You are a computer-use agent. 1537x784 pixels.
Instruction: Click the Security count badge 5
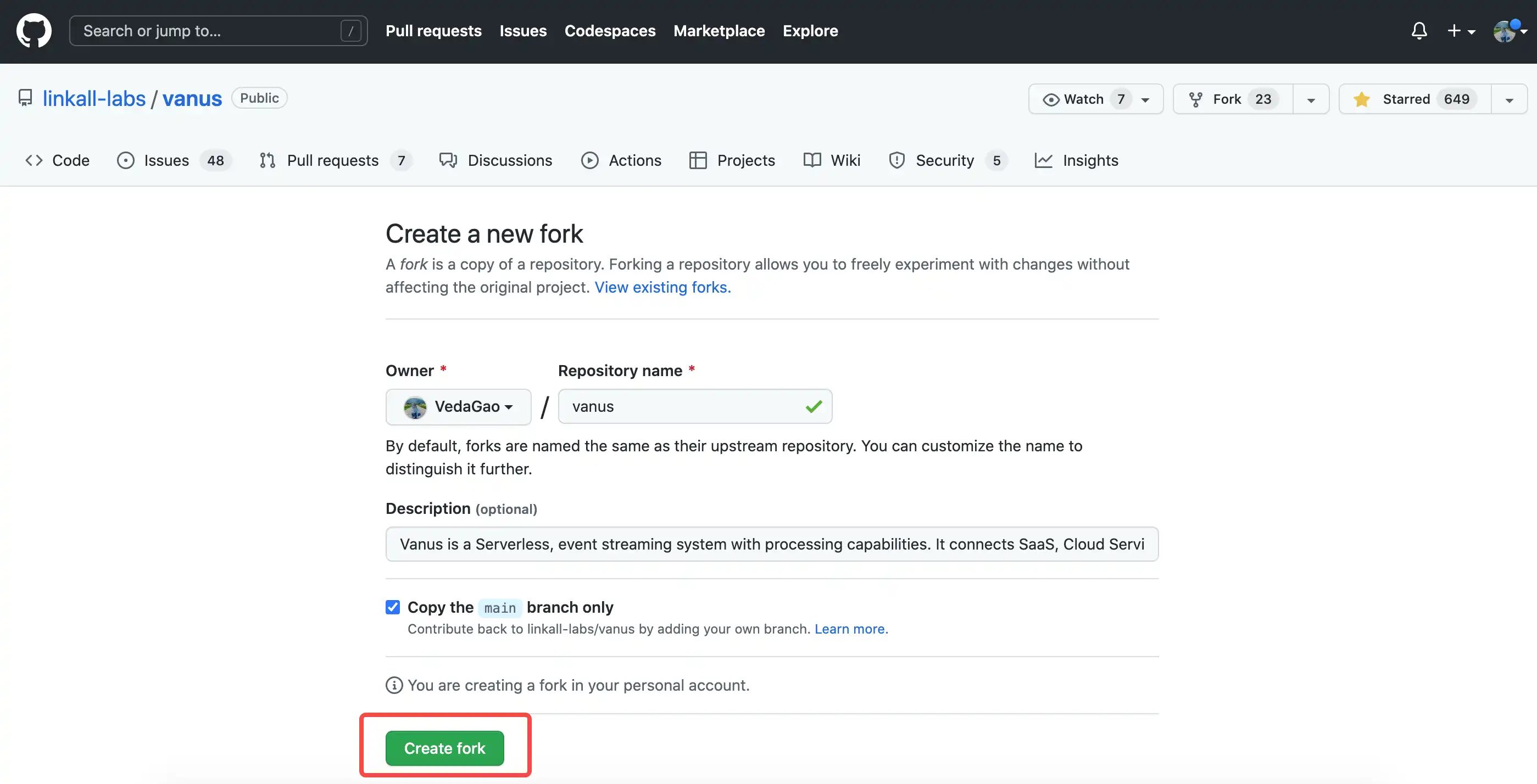pos(996,160)
